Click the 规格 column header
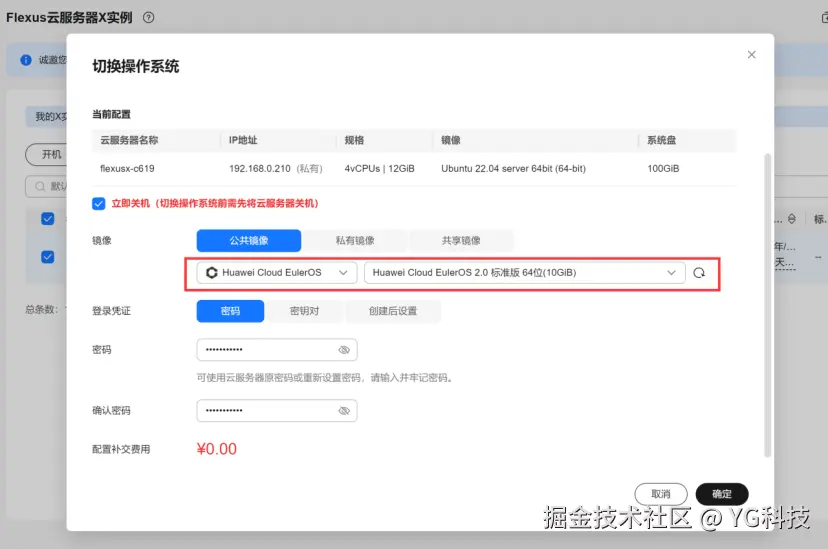This screenshot has height=549, width=828. pyautogui.click(x=354, y=140)
